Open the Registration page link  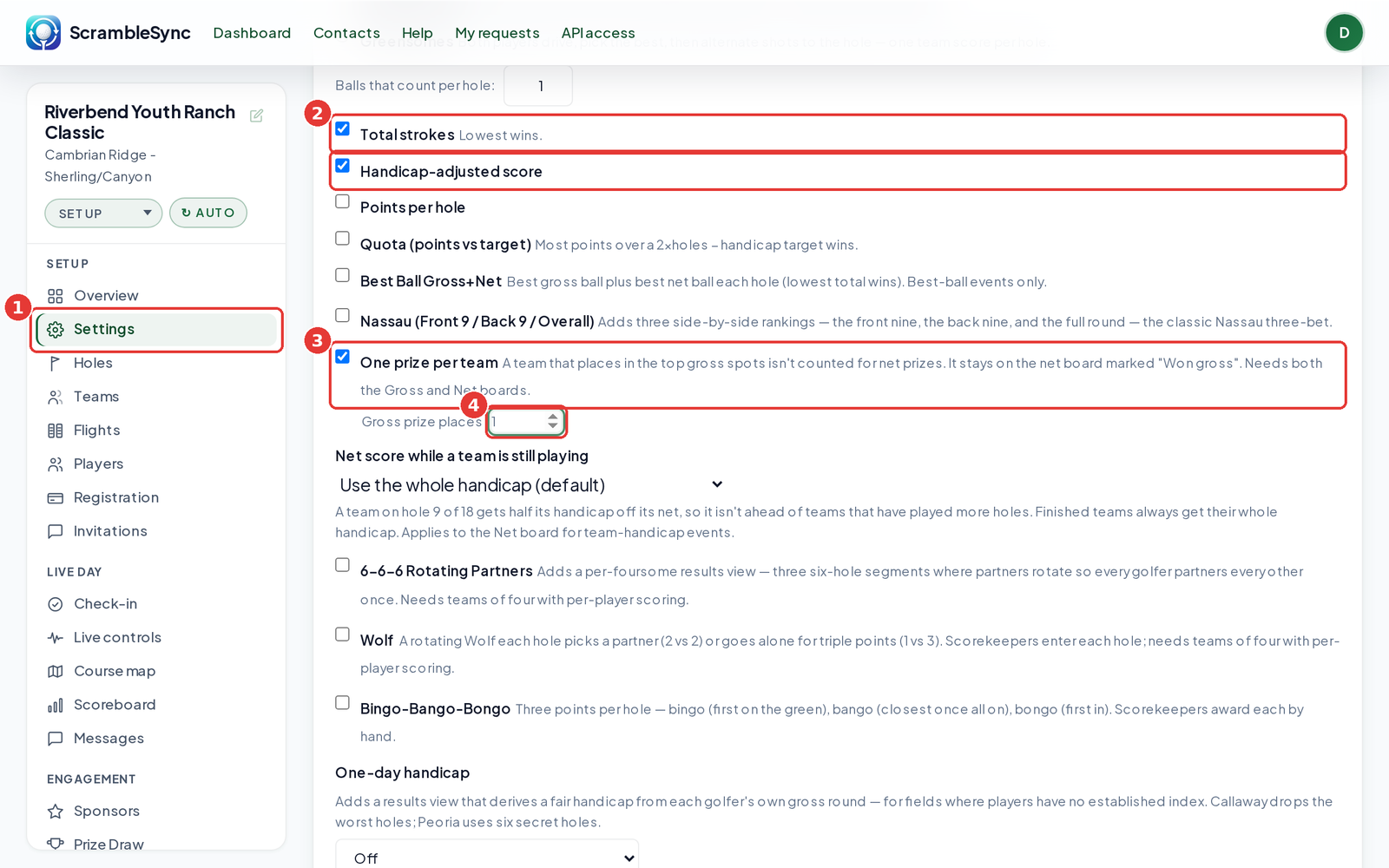(116, 498)
